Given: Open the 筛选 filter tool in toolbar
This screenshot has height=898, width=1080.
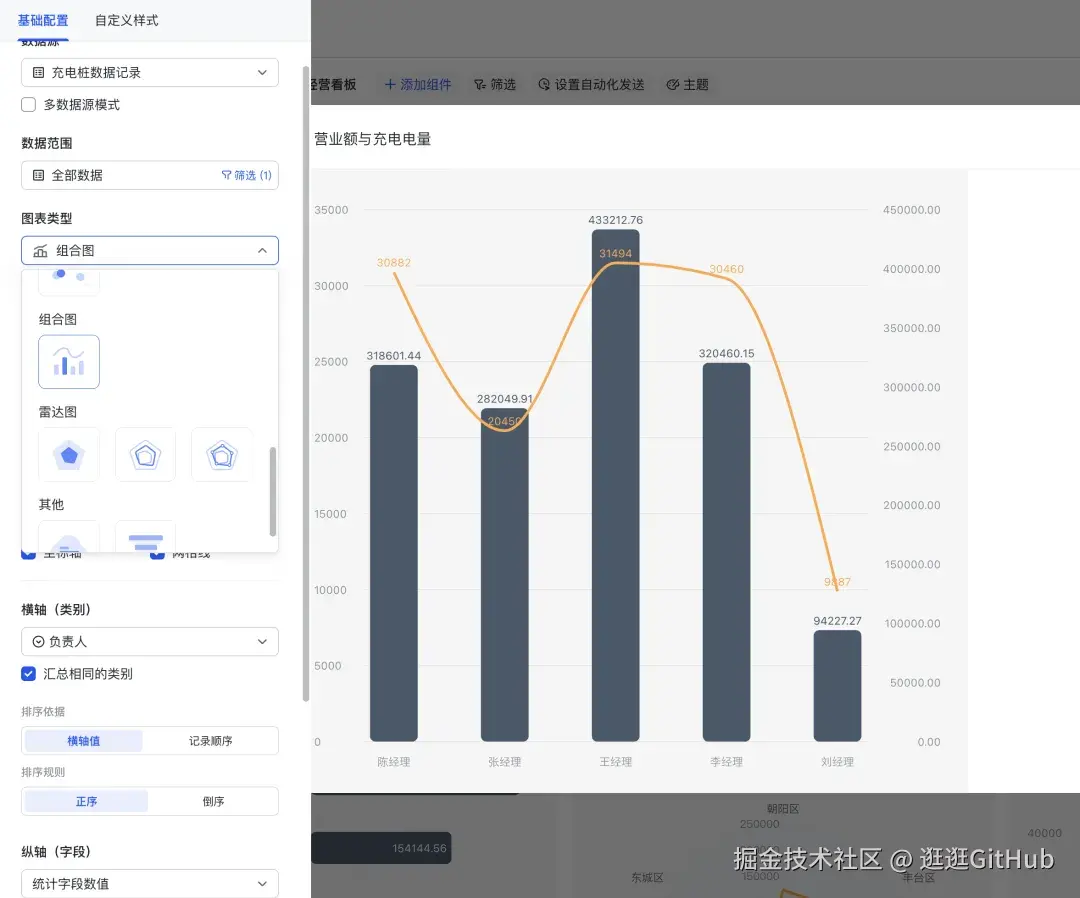Looking at the screenshot, I should tap(494, 85).
